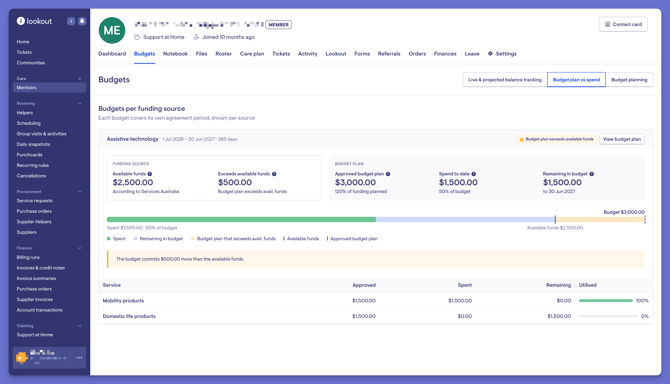Click the Domestic life products service row
Image resolution: width=670 pixels, height=384 pixels.
tap(376, 317)
